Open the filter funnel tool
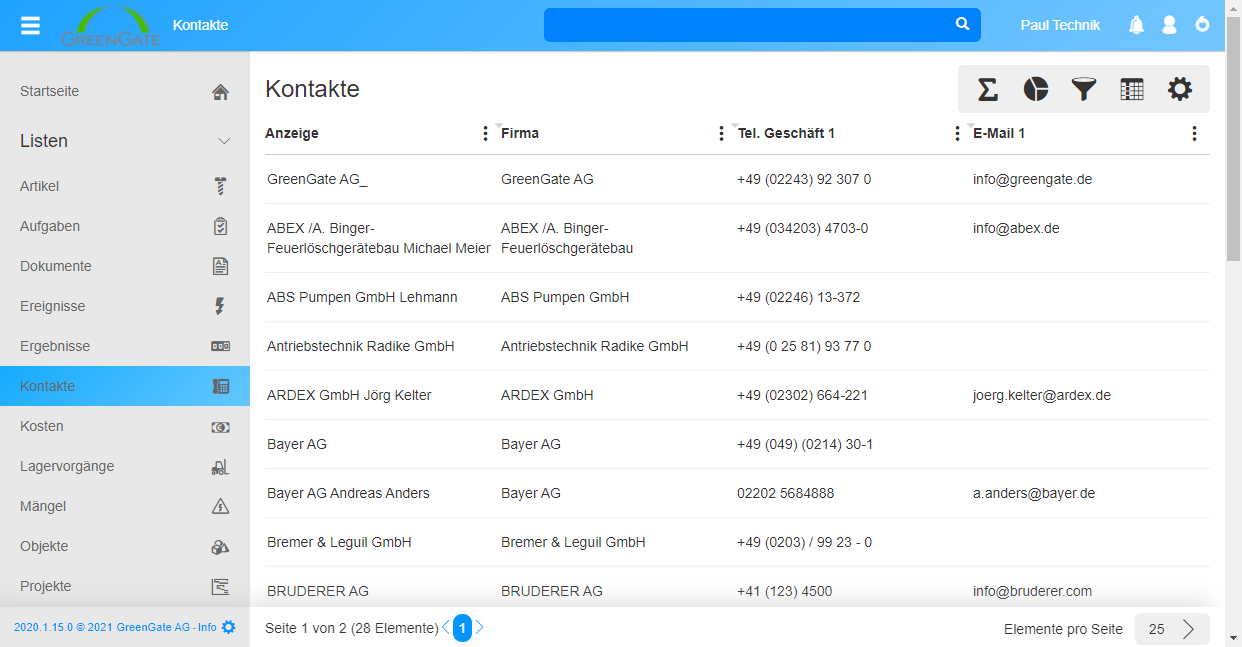This screenshot has width=1242, height=647. tap(1084, 89)
